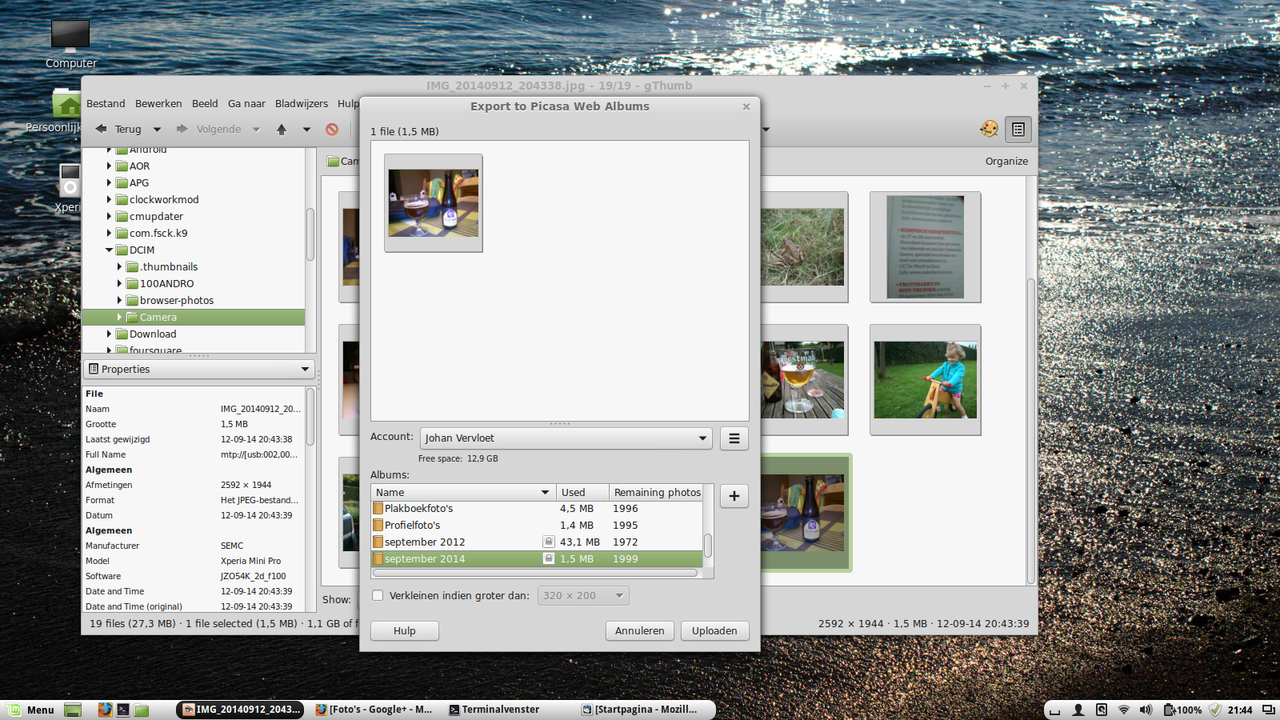Close the Export to Picasa dialog
Image resolution: width=1280 pixels, height=720 pixels.
[x=746, y=106]
